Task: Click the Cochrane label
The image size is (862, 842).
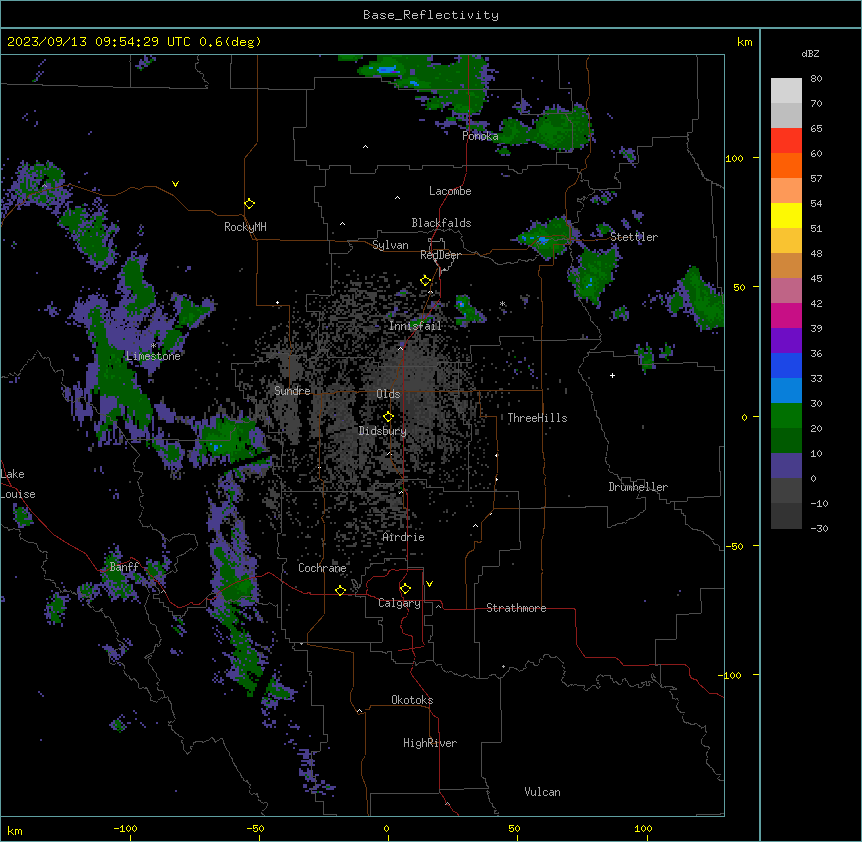Action: pyautogui.click(x=322, y=568)
